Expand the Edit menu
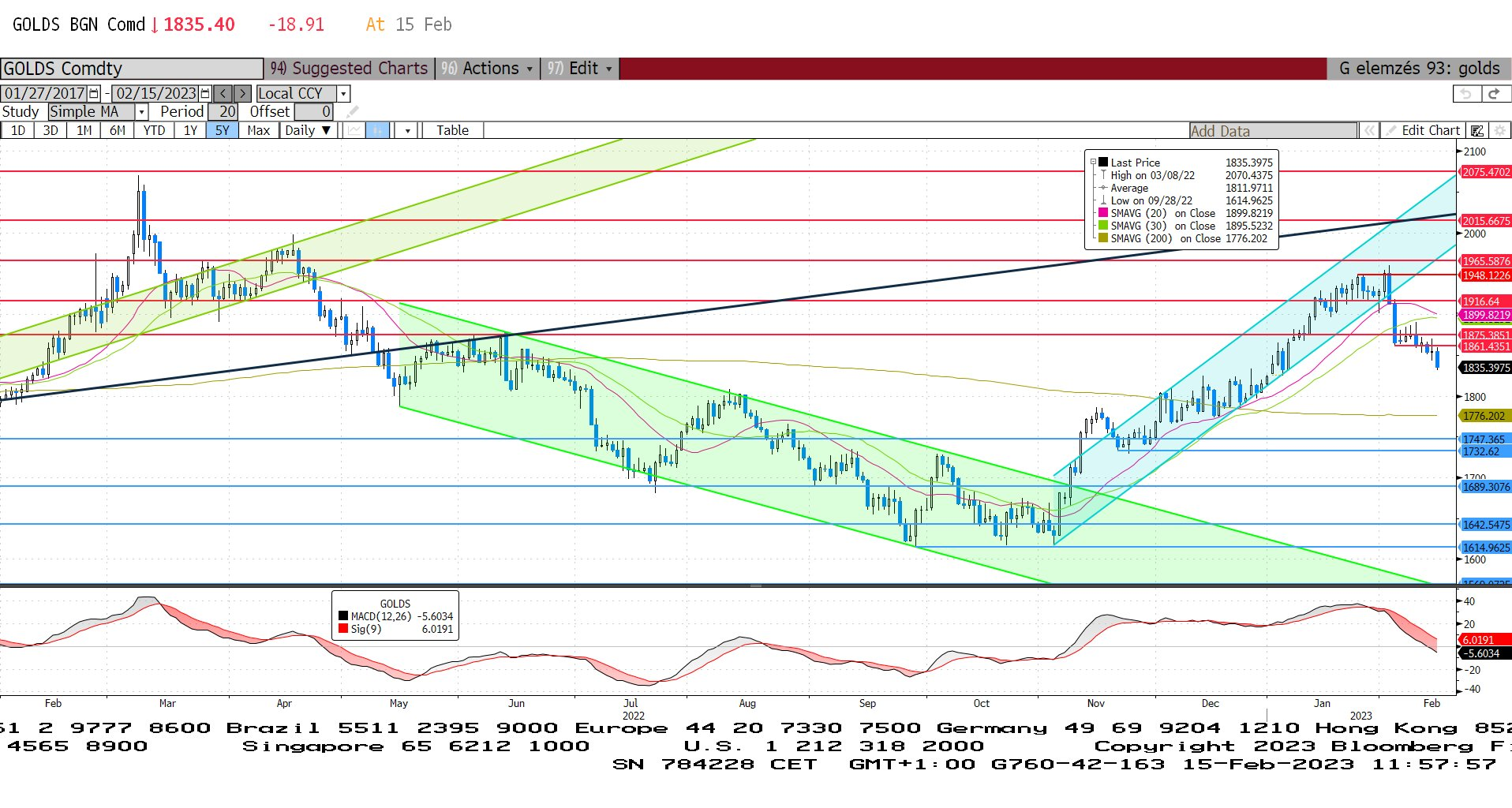Screen dimensions: 1512x808 click(580, 69)
